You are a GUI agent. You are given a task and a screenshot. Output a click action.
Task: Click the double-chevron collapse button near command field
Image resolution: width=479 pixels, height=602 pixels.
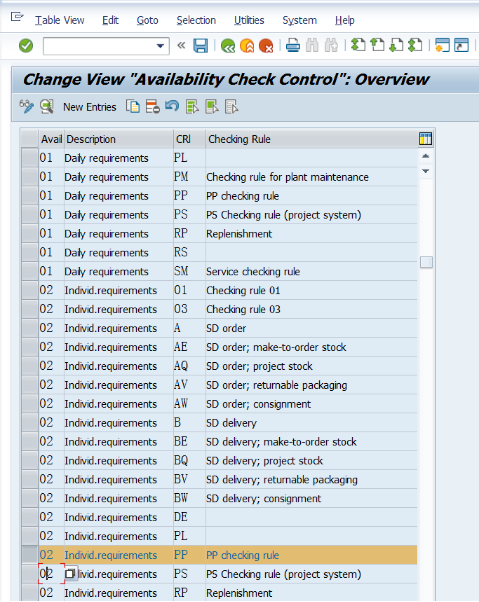coord(181,46)
